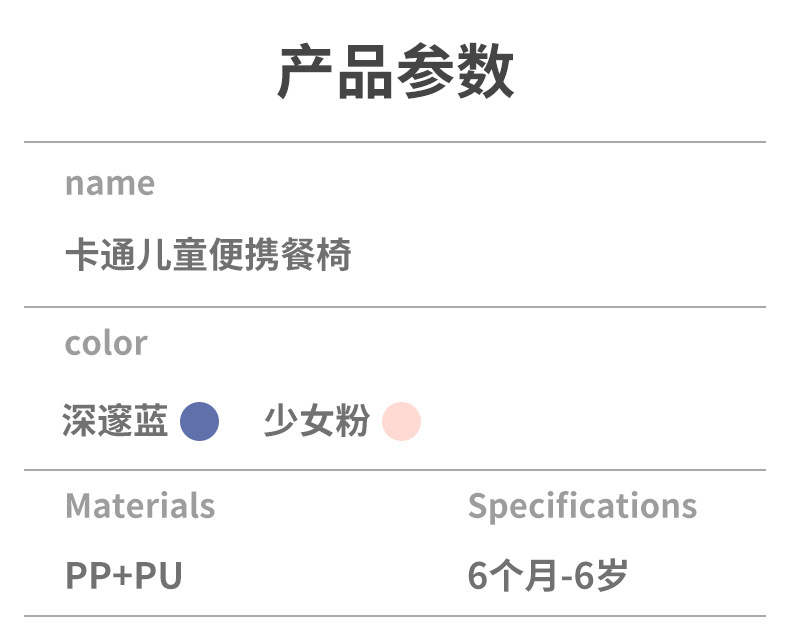Click the "Specifications" label
Image resolution: width=790 pixels, height=635 pixels.
[582, 505]
